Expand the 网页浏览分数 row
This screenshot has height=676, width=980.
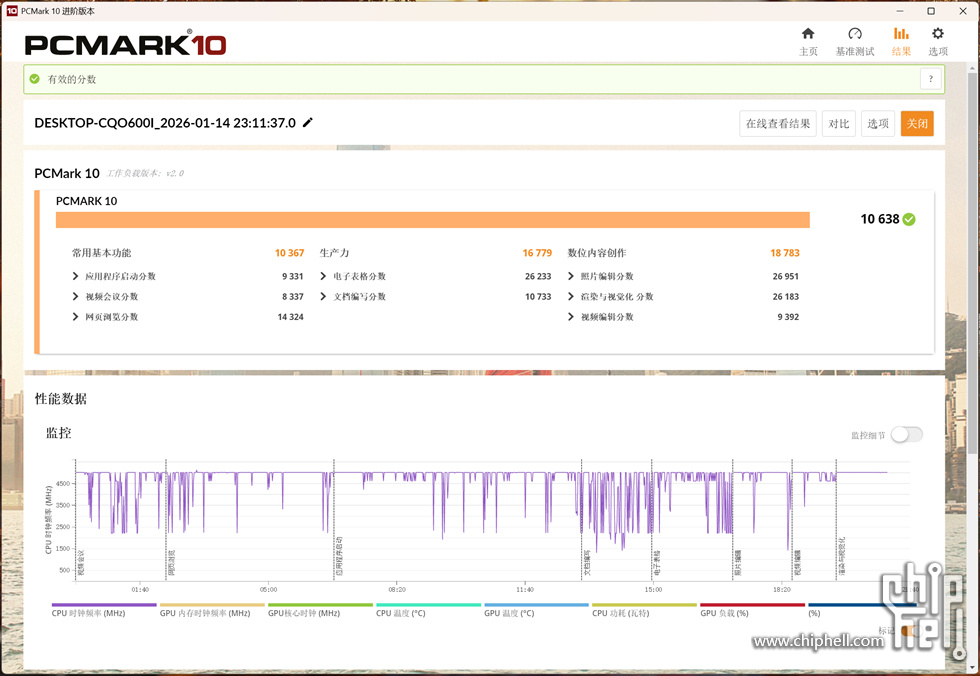pyautogui.click(x=76, y=317)
